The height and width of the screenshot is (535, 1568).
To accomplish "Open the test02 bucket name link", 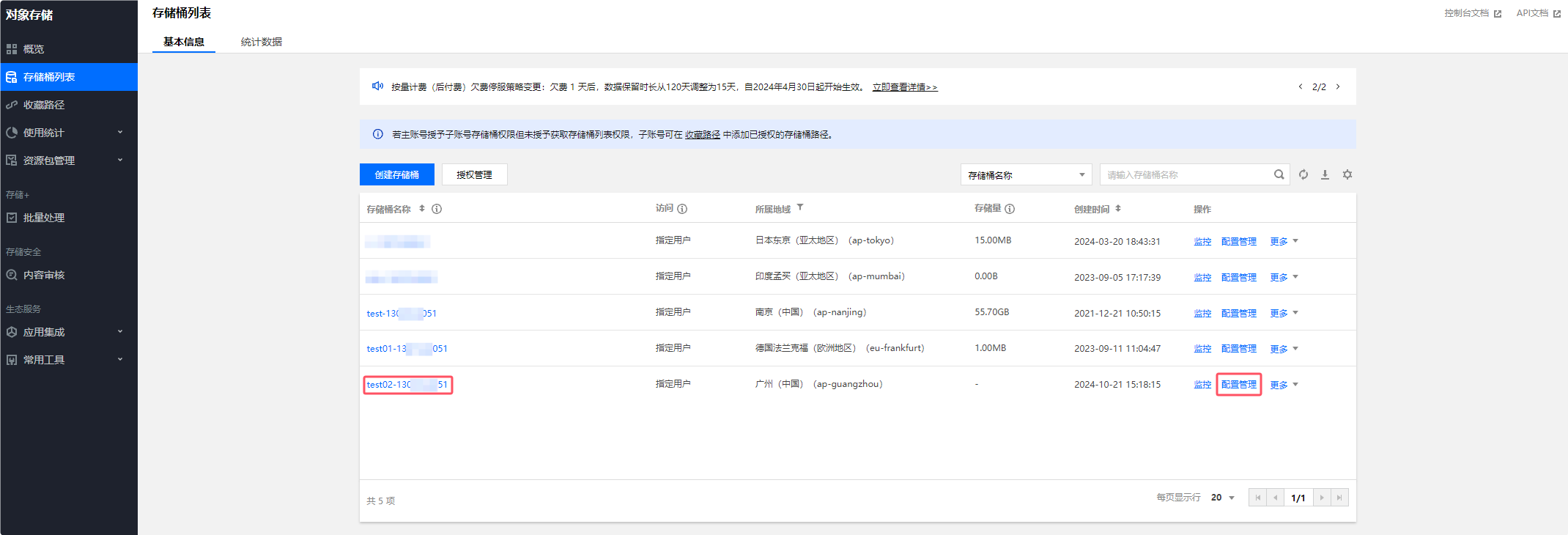I will (x=407, y=385).
